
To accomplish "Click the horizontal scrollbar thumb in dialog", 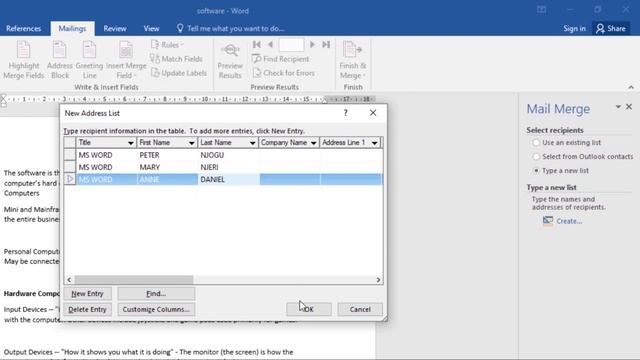I will pyautogui.click(x=134, y=280).
